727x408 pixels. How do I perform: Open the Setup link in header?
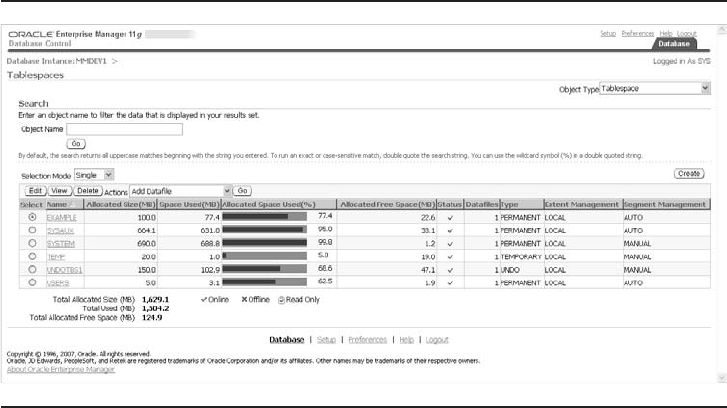click(608, 33)
